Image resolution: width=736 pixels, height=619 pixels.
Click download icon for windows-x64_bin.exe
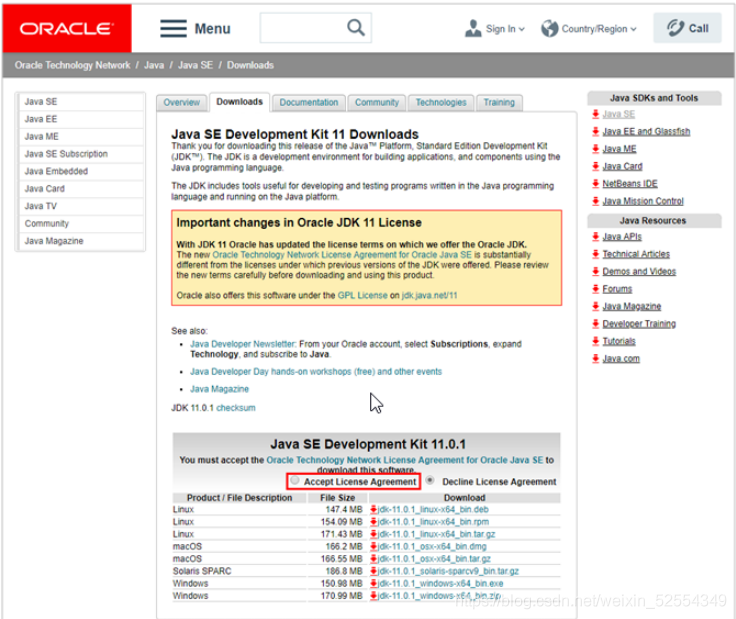[374, 583]
